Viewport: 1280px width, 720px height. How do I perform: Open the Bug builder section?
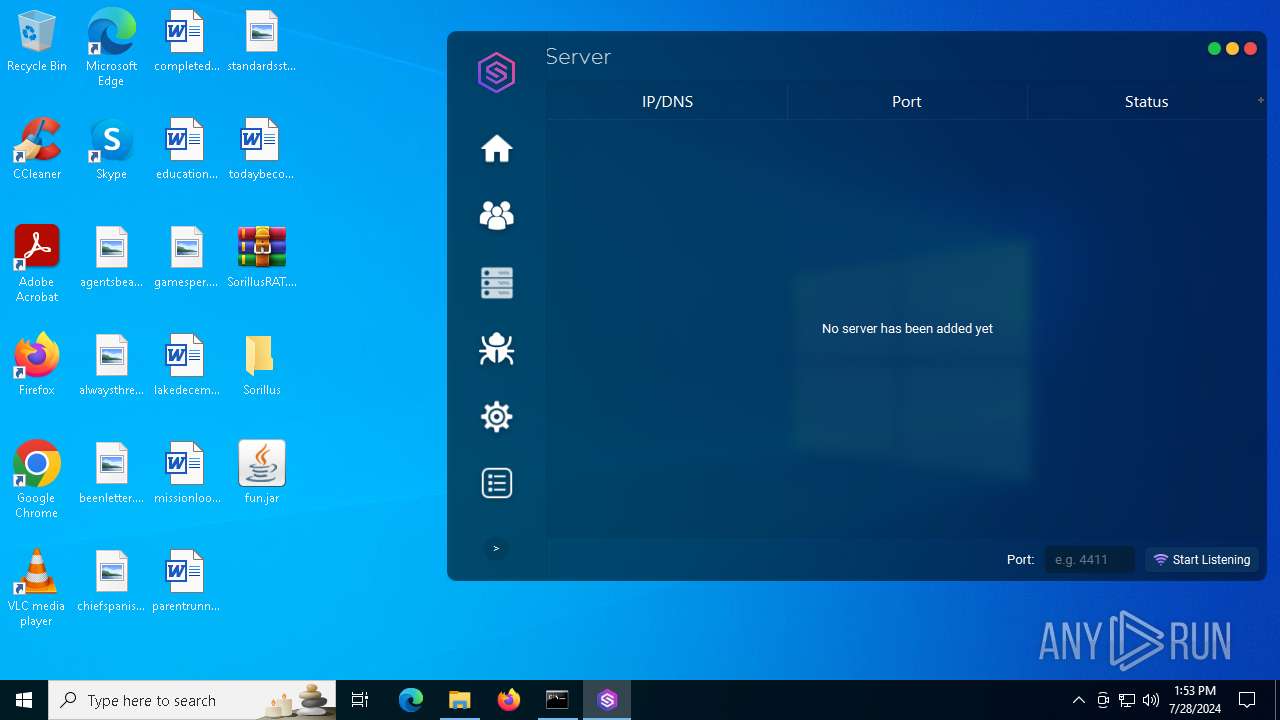click(x=497, y=349)
